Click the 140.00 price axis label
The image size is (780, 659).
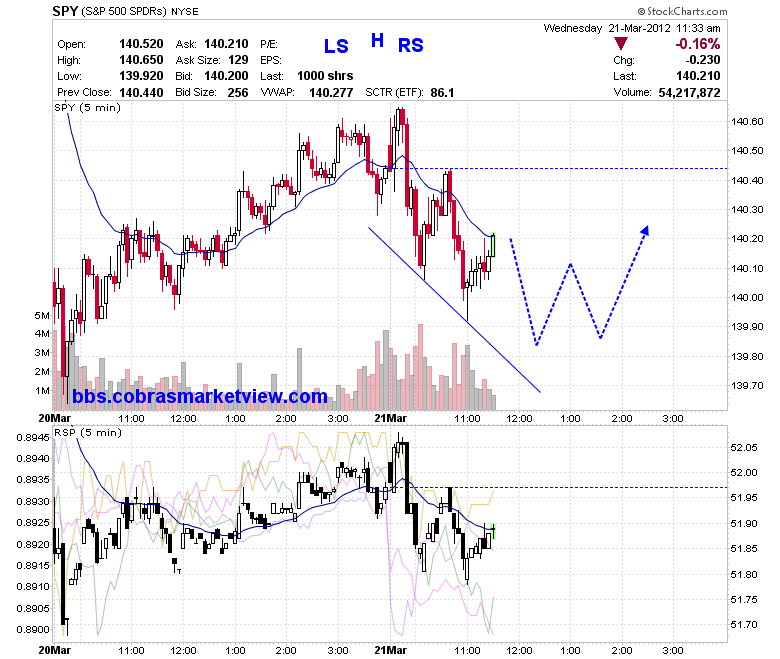point(747,297)
